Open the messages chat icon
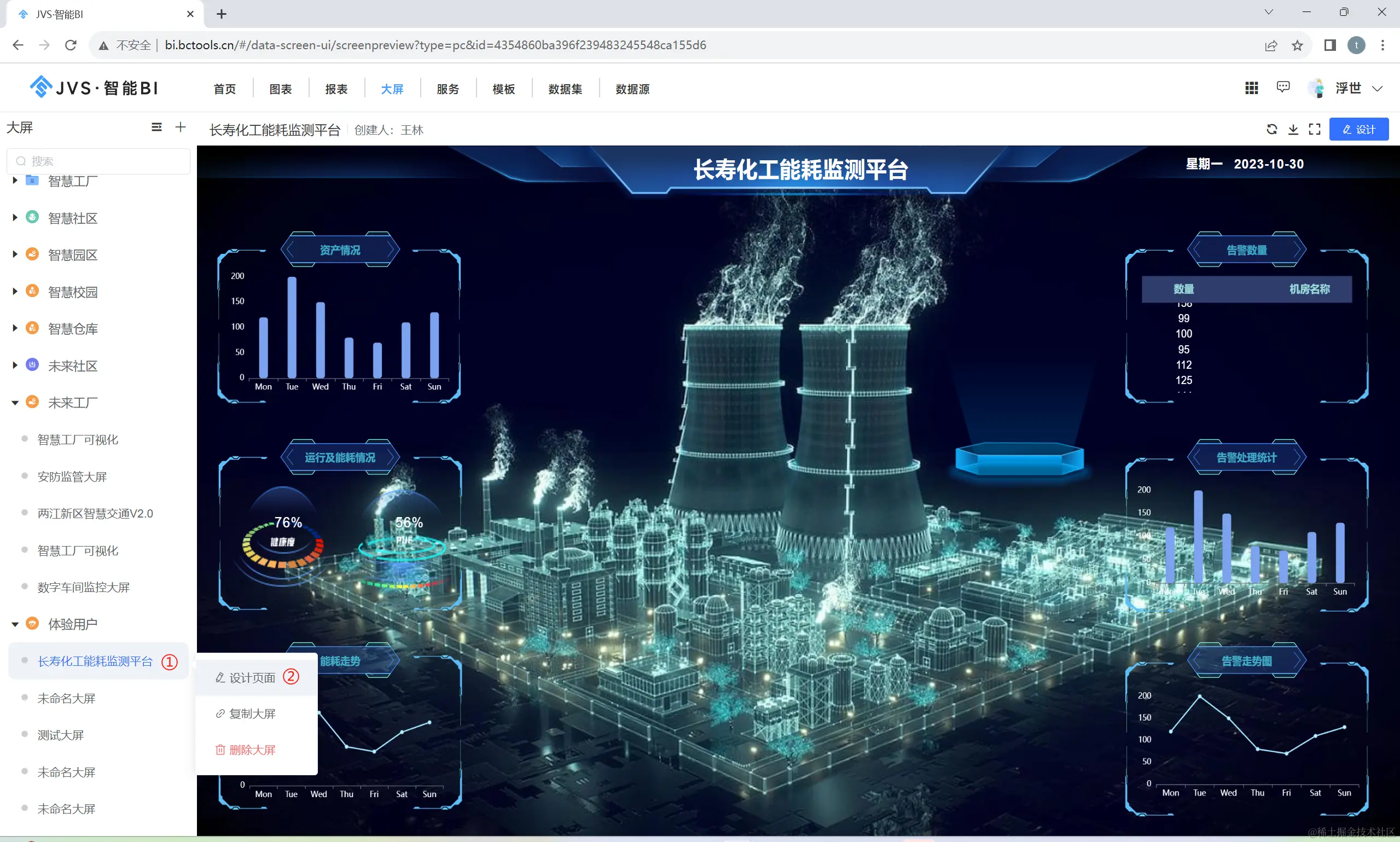The width and height of the screenshot is (1400, 842). click(x=1282, y=87)
